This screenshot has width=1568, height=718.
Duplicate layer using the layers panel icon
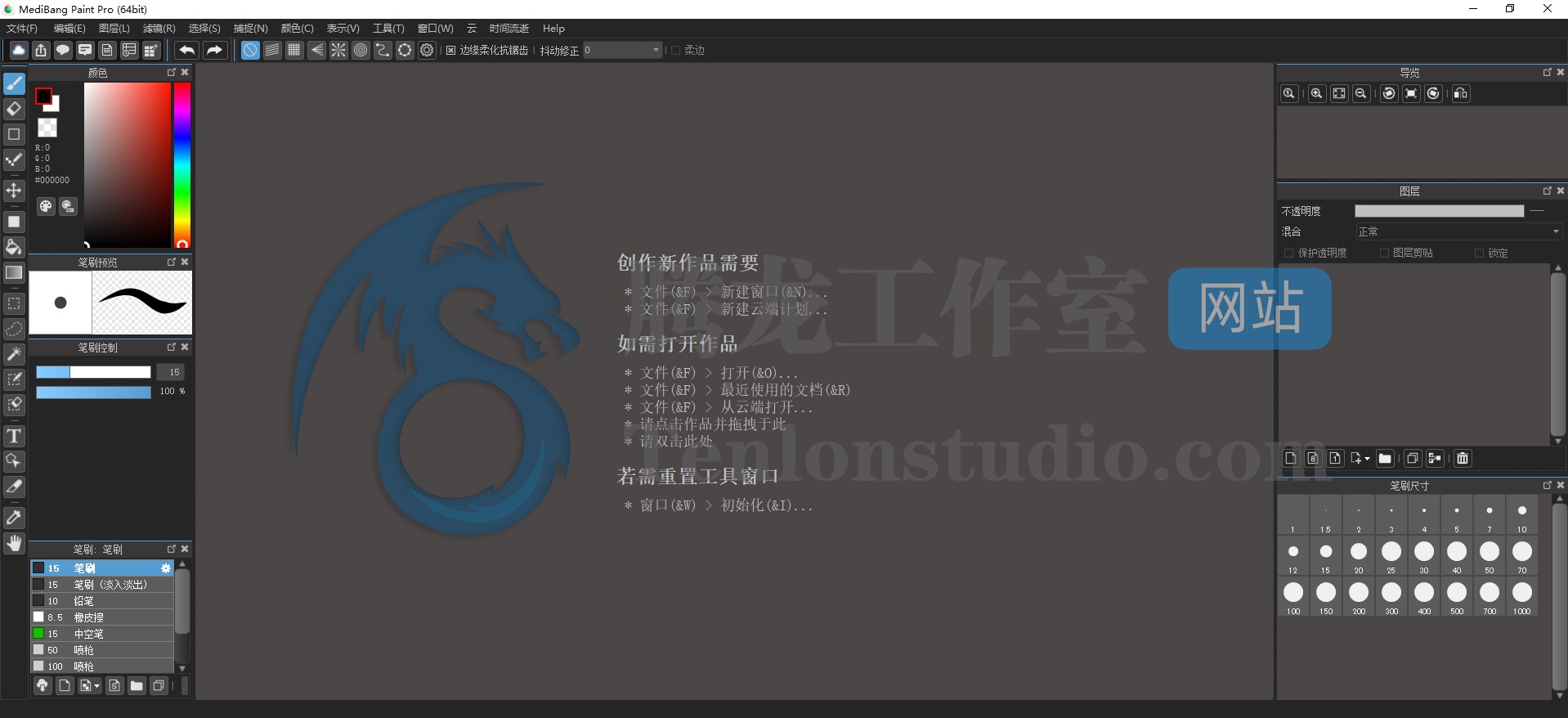coord(1412,458)
